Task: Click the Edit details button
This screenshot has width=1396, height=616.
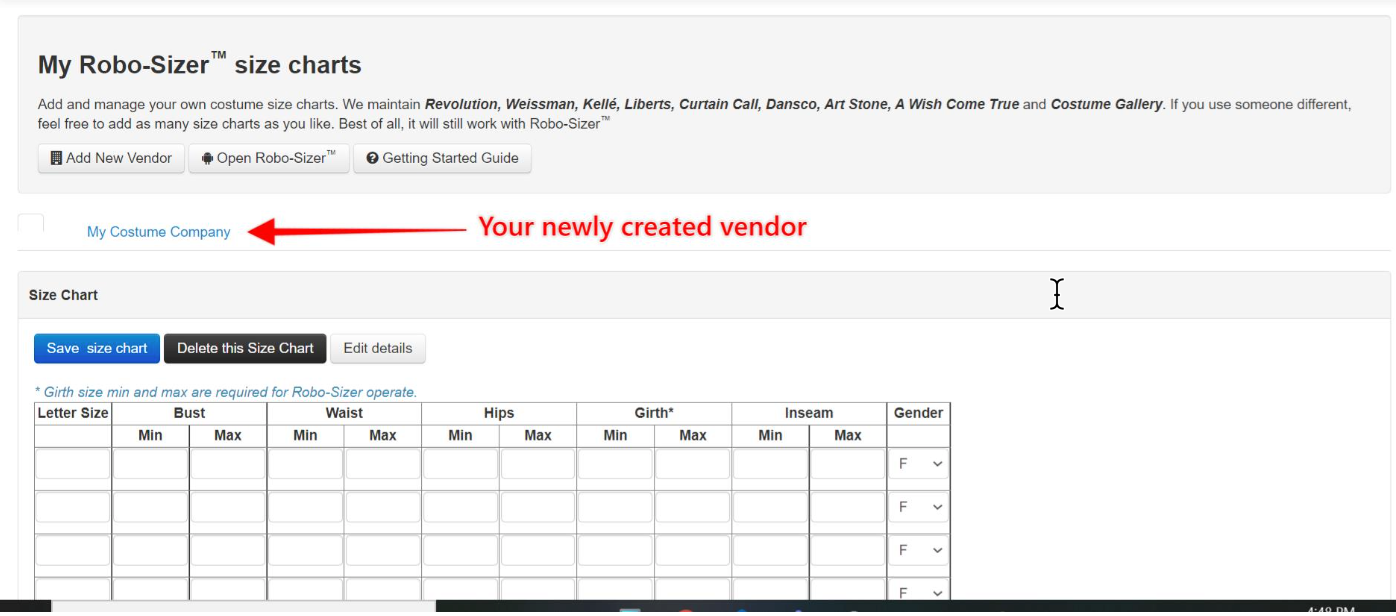Action: tap(377, 348)
